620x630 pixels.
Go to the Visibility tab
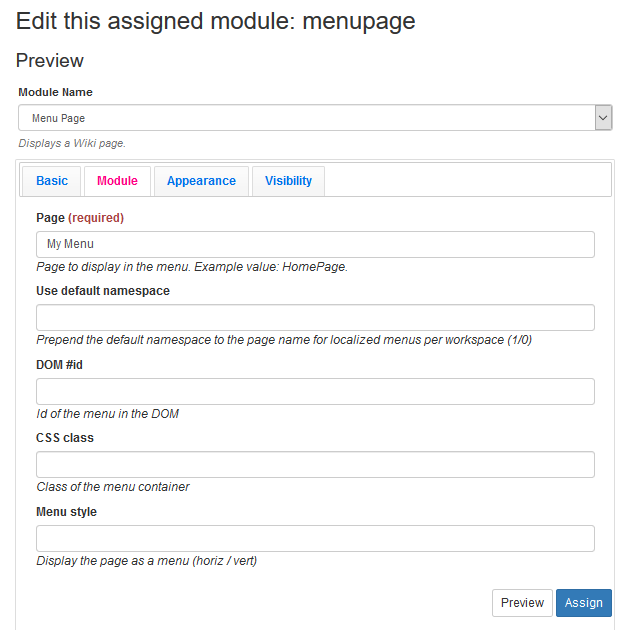coord(288,181)
